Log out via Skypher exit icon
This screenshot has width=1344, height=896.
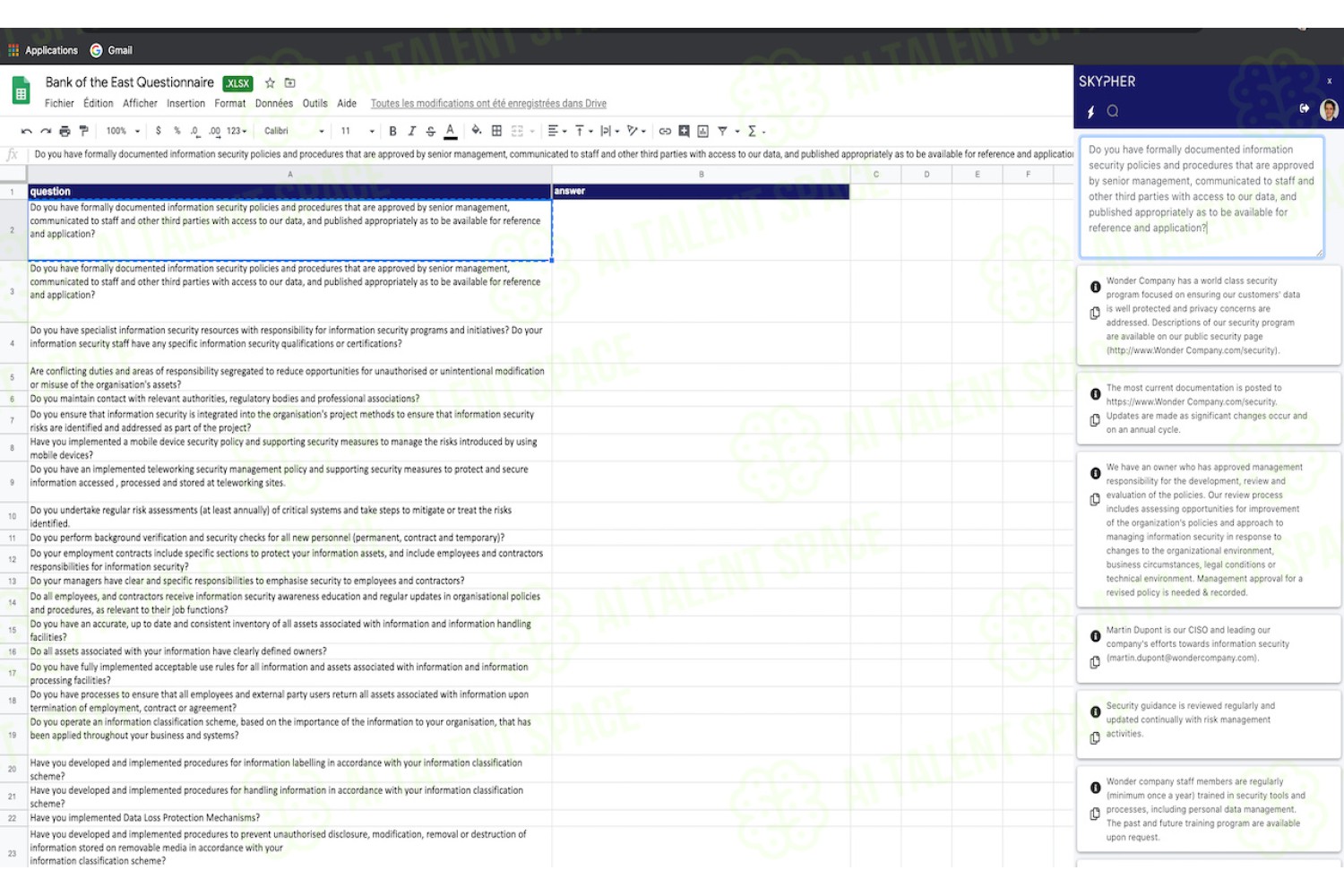pos(1305,108)
